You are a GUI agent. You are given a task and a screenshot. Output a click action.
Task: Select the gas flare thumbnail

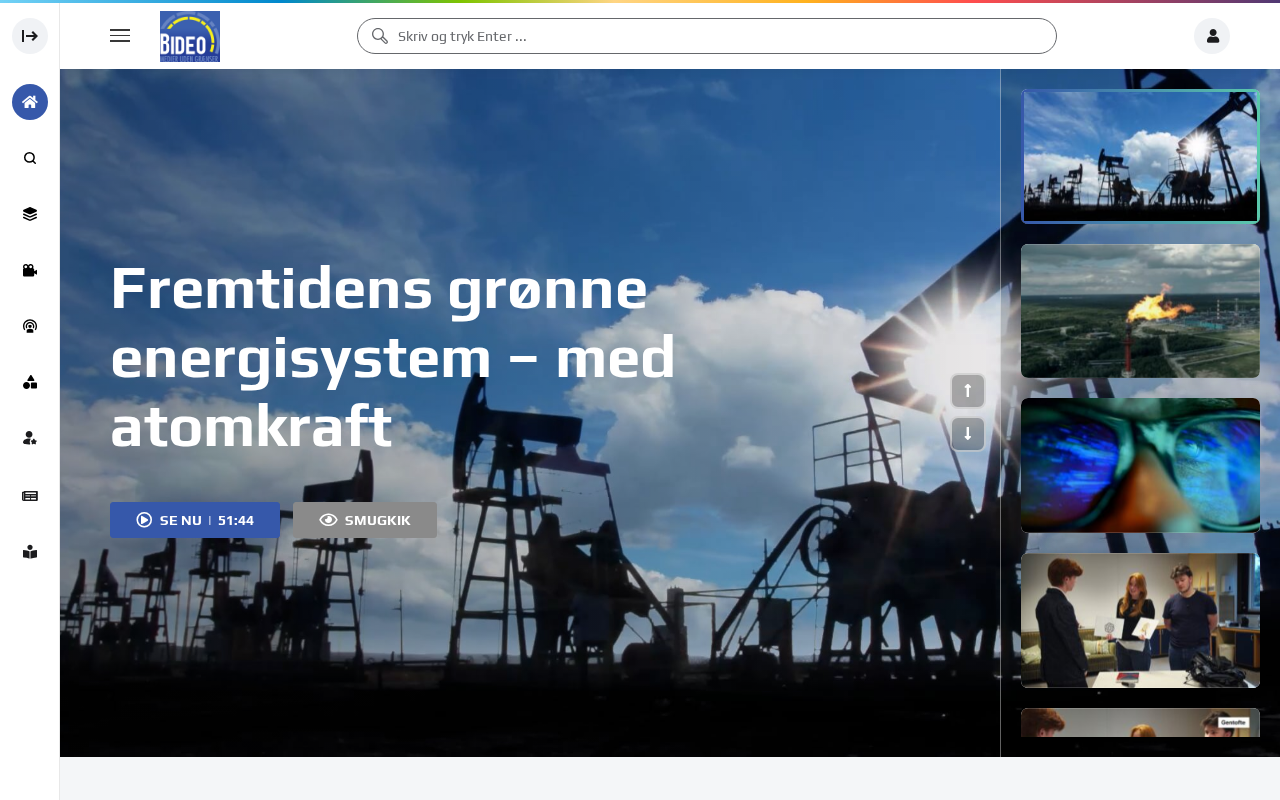[x=1140, y=311]
